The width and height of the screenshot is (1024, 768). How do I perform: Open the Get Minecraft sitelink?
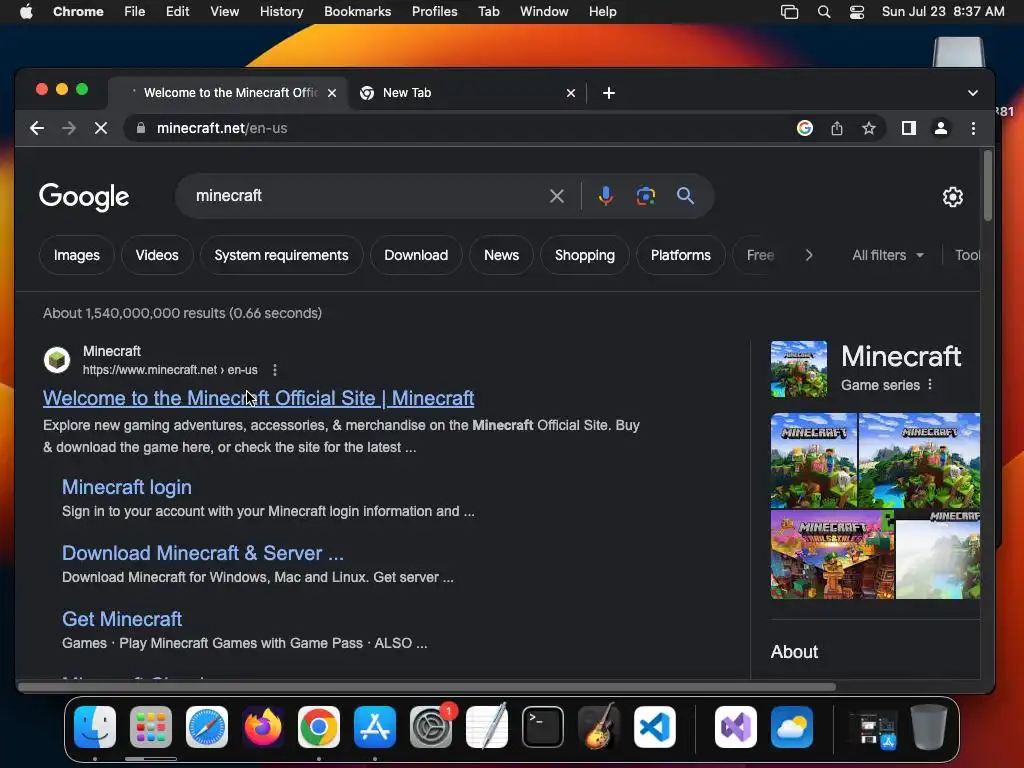(122, 619)
